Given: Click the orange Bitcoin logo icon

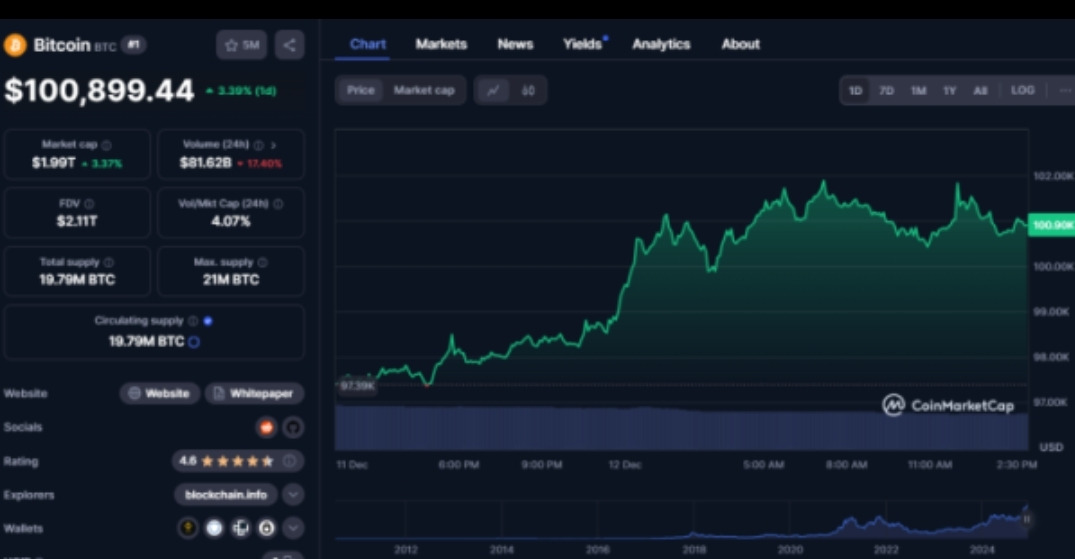Looking at the screenshot, I should click(15, 45).
